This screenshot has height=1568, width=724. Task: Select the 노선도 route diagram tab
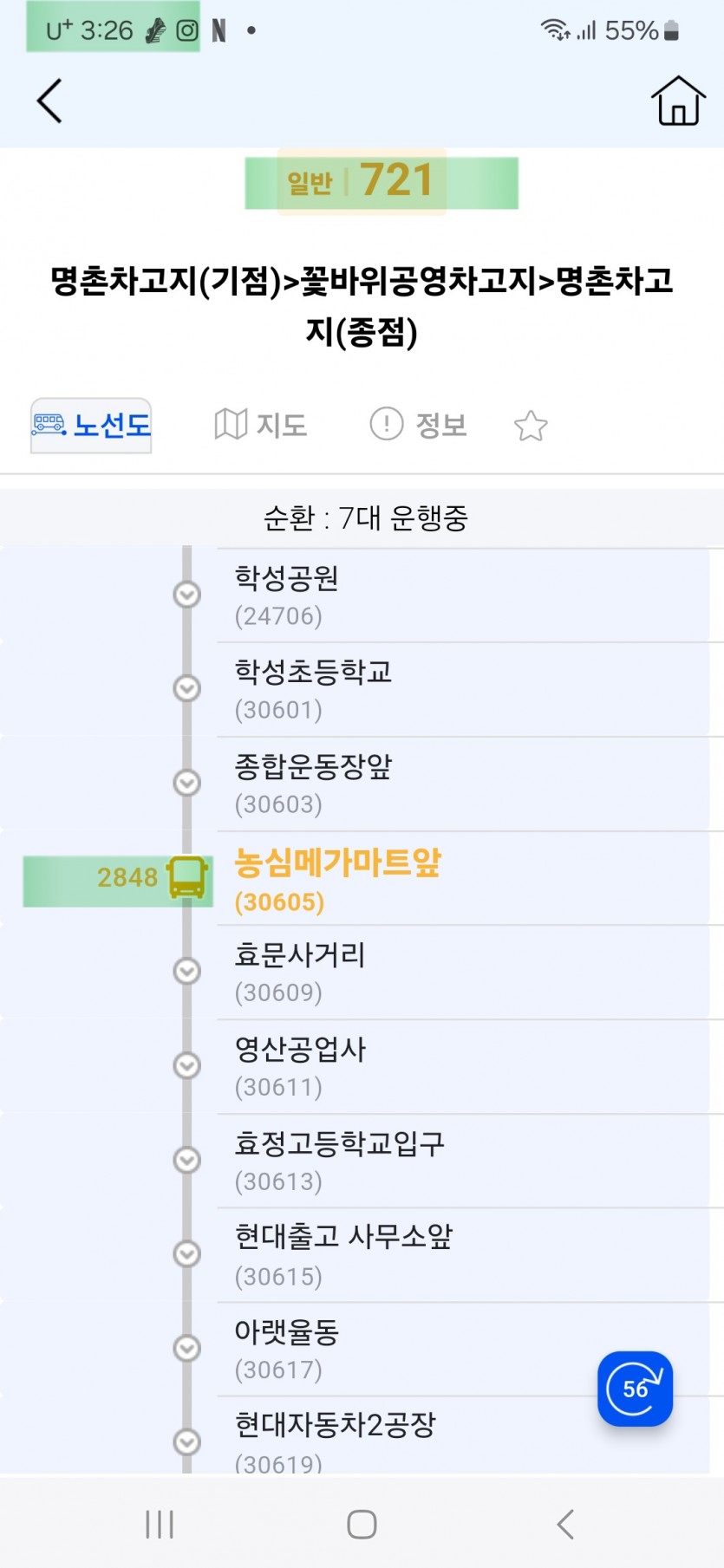[92, 425]
